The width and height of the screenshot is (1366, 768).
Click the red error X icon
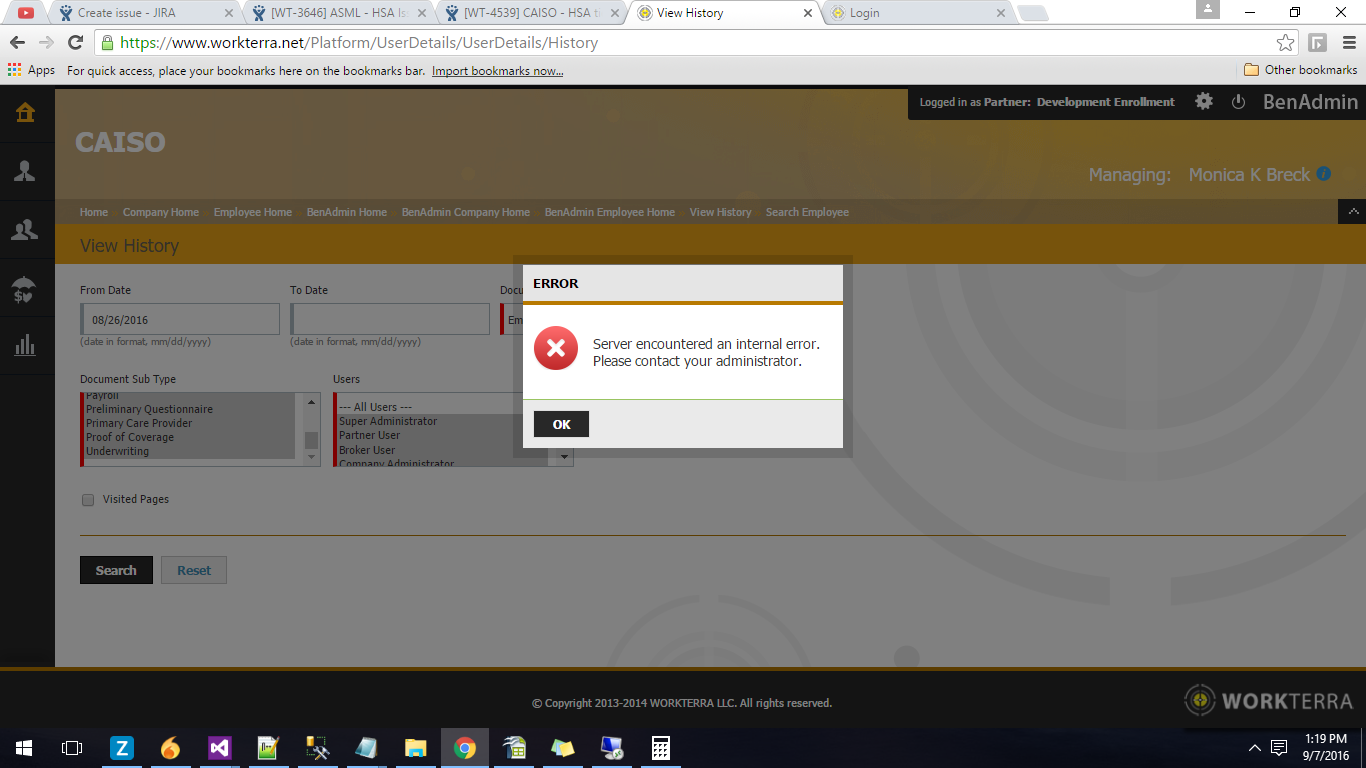tap(555, 348)
